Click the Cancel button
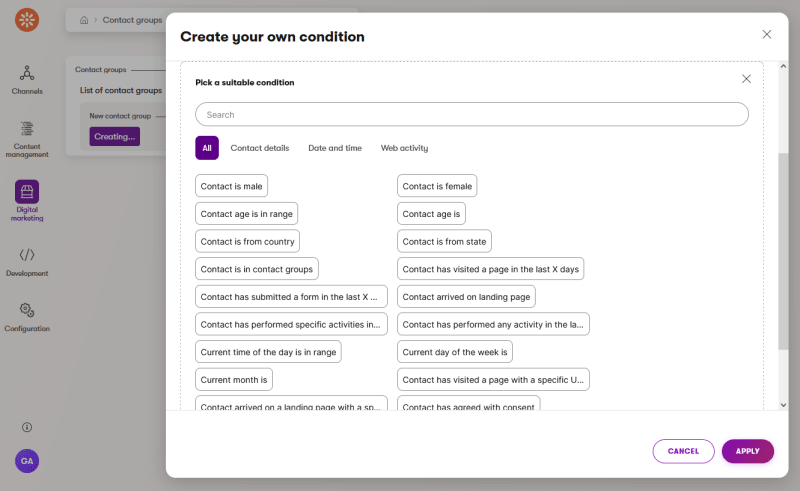This screenshot has height=491, width=800. pyautogui.click(x=683, y=451)
